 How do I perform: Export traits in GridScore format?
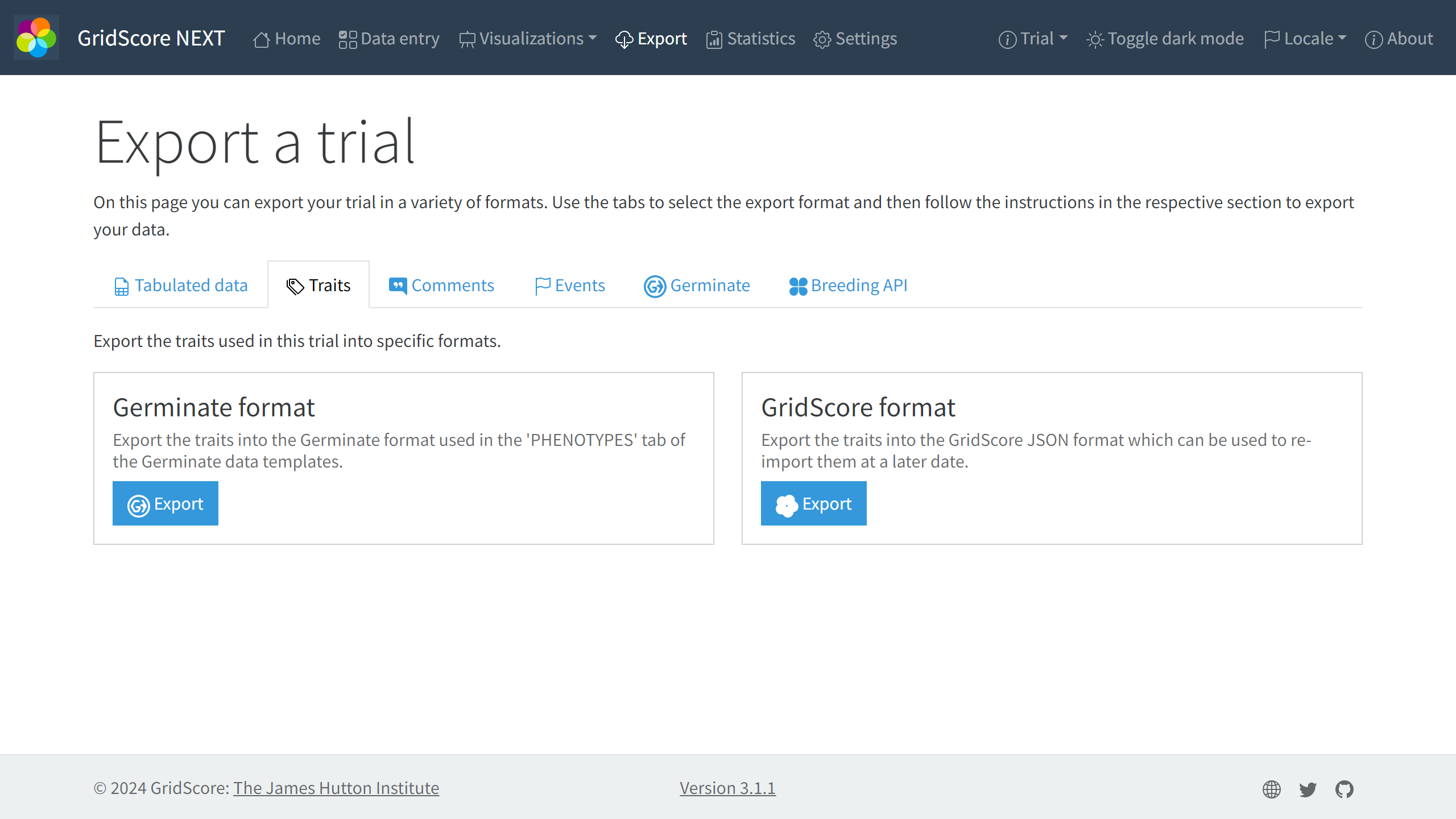click(x=813, y=503)
